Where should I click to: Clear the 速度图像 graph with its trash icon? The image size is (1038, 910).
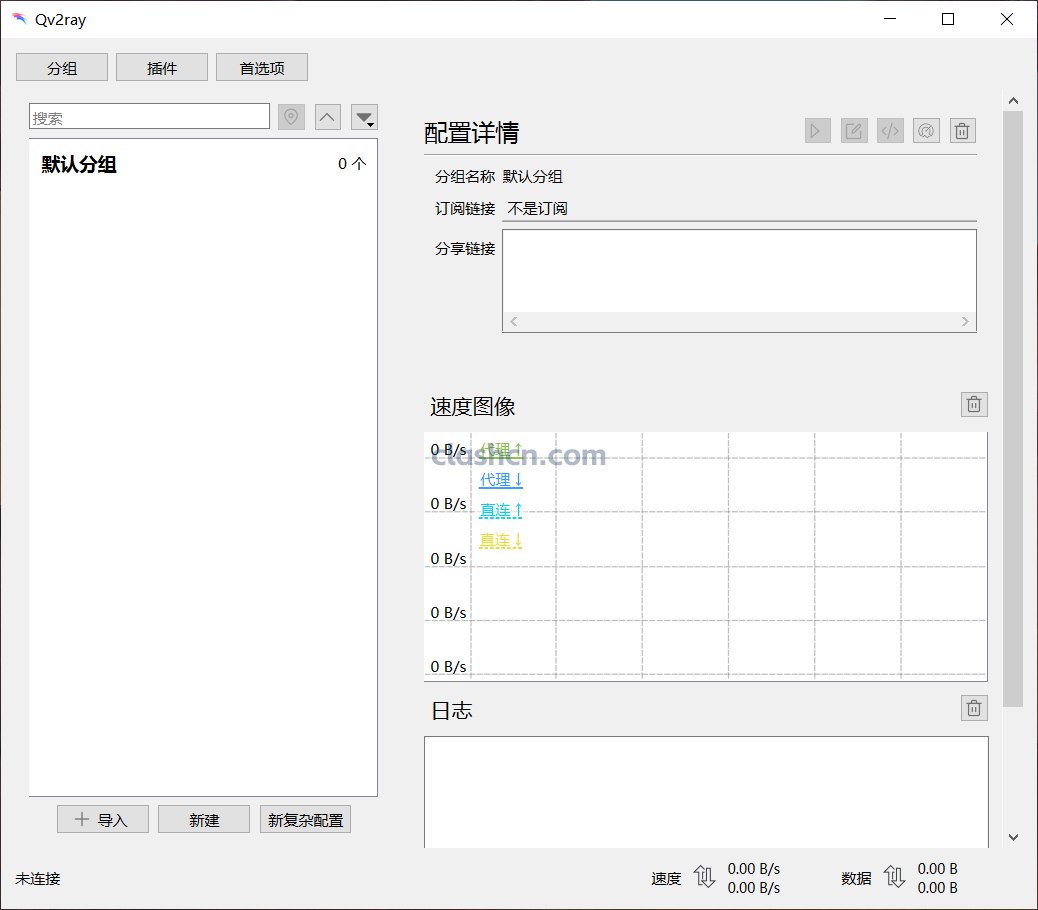point(974,404)
